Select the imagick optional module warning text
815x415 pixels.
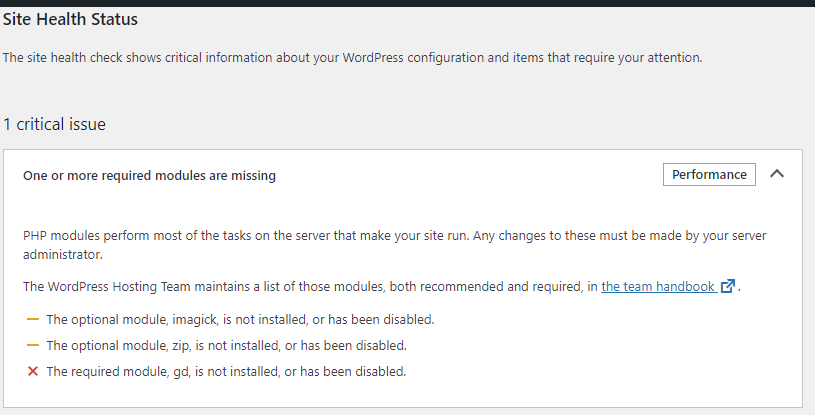tap(240, 319)
